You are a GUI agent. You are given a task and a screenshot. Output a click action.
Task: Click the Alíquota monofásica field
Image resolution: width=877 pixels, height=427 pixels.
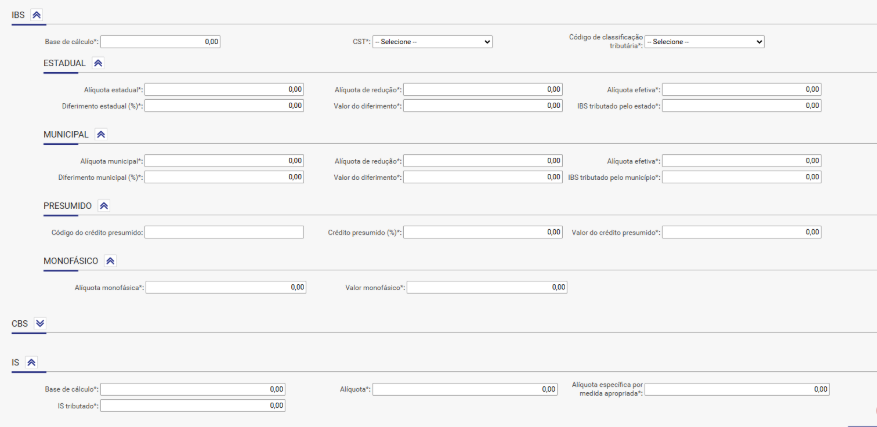[x=226, y=287]
